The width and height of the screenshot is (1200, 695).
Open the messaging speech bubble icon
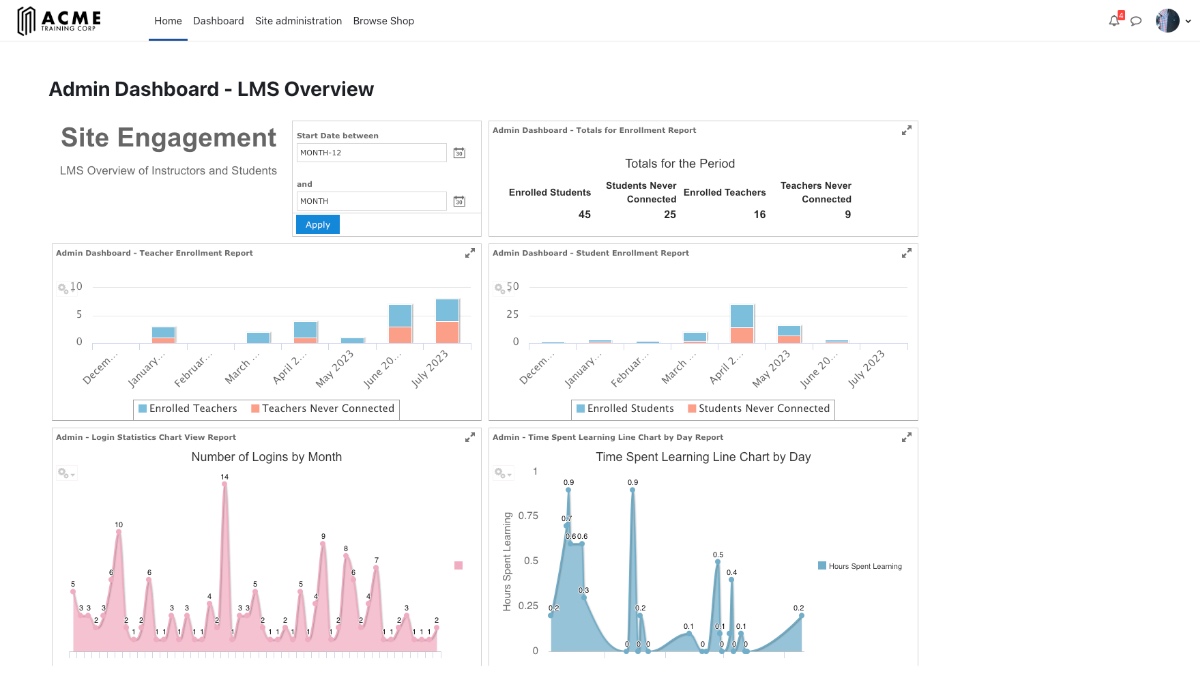[x=1134, y=20]
